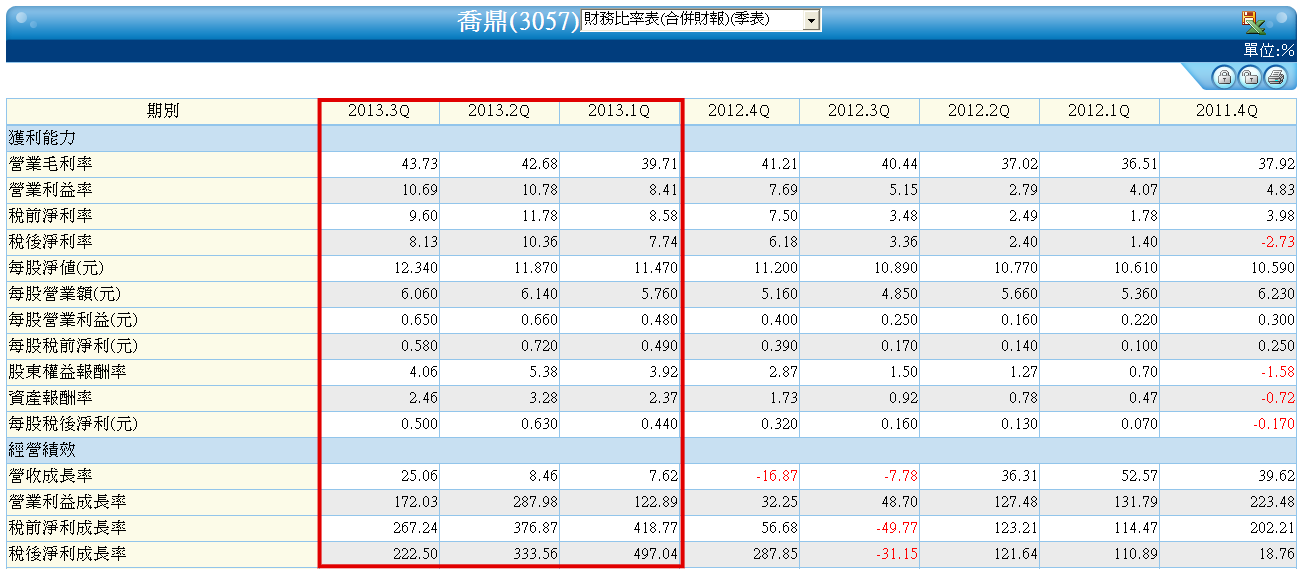Image resolution: width=1305 pixels, height=569 pixels.
Task: Click the 2012.2Q column header
Action: pyautogui.click(x=979, y=111)
